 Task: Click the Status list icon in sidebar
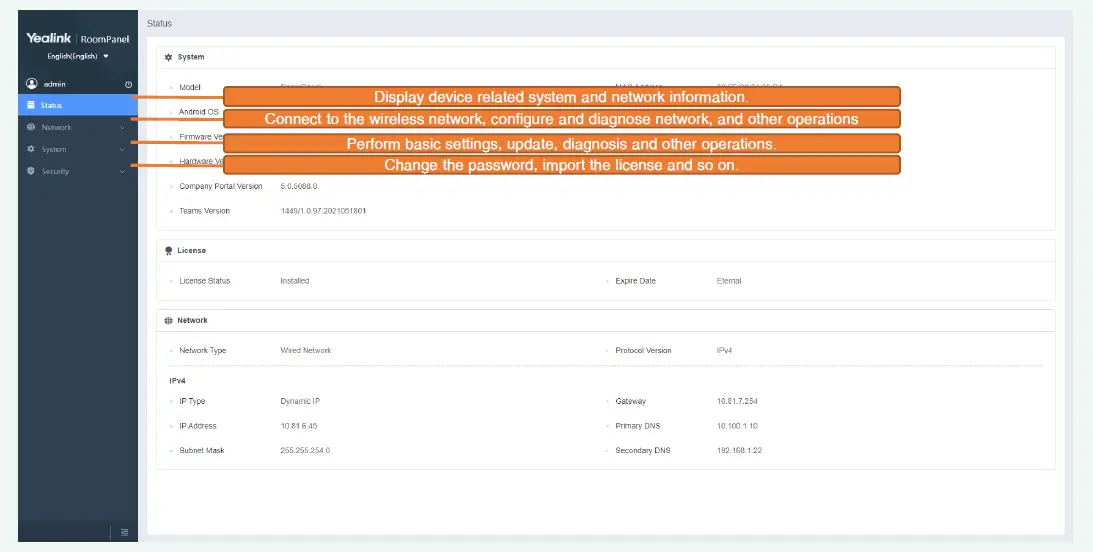31,105
